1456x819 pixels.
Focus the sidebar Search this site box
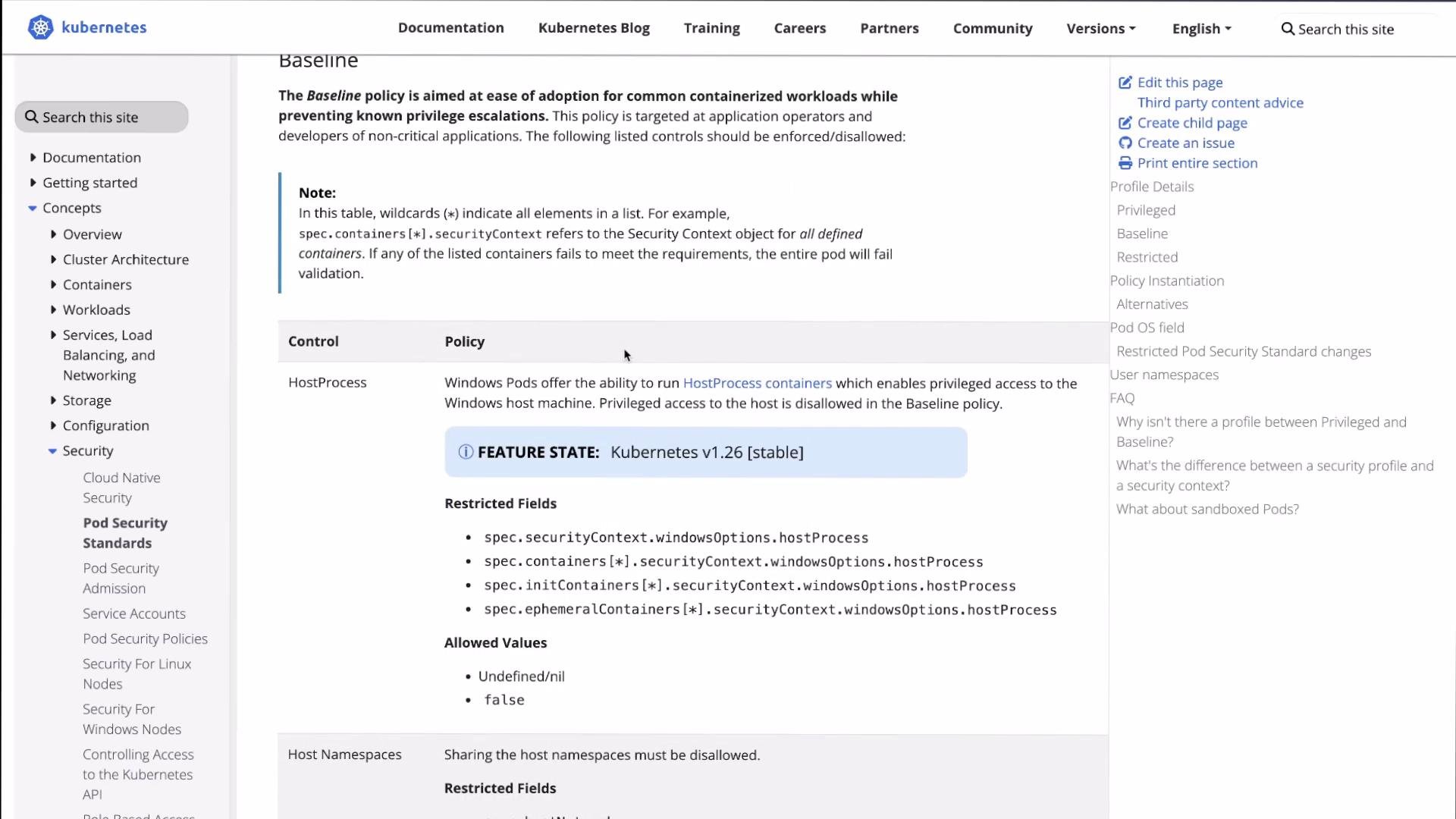click(102, 117)
